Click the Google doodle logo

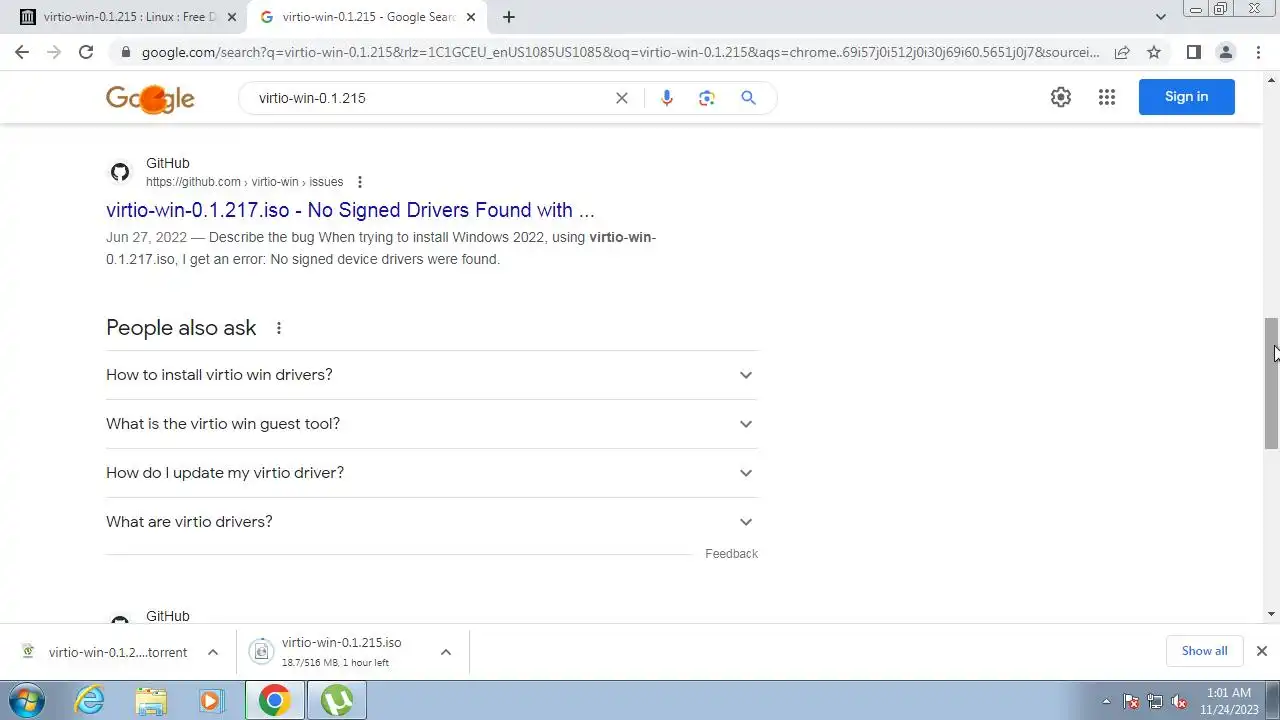click(150, 98)
